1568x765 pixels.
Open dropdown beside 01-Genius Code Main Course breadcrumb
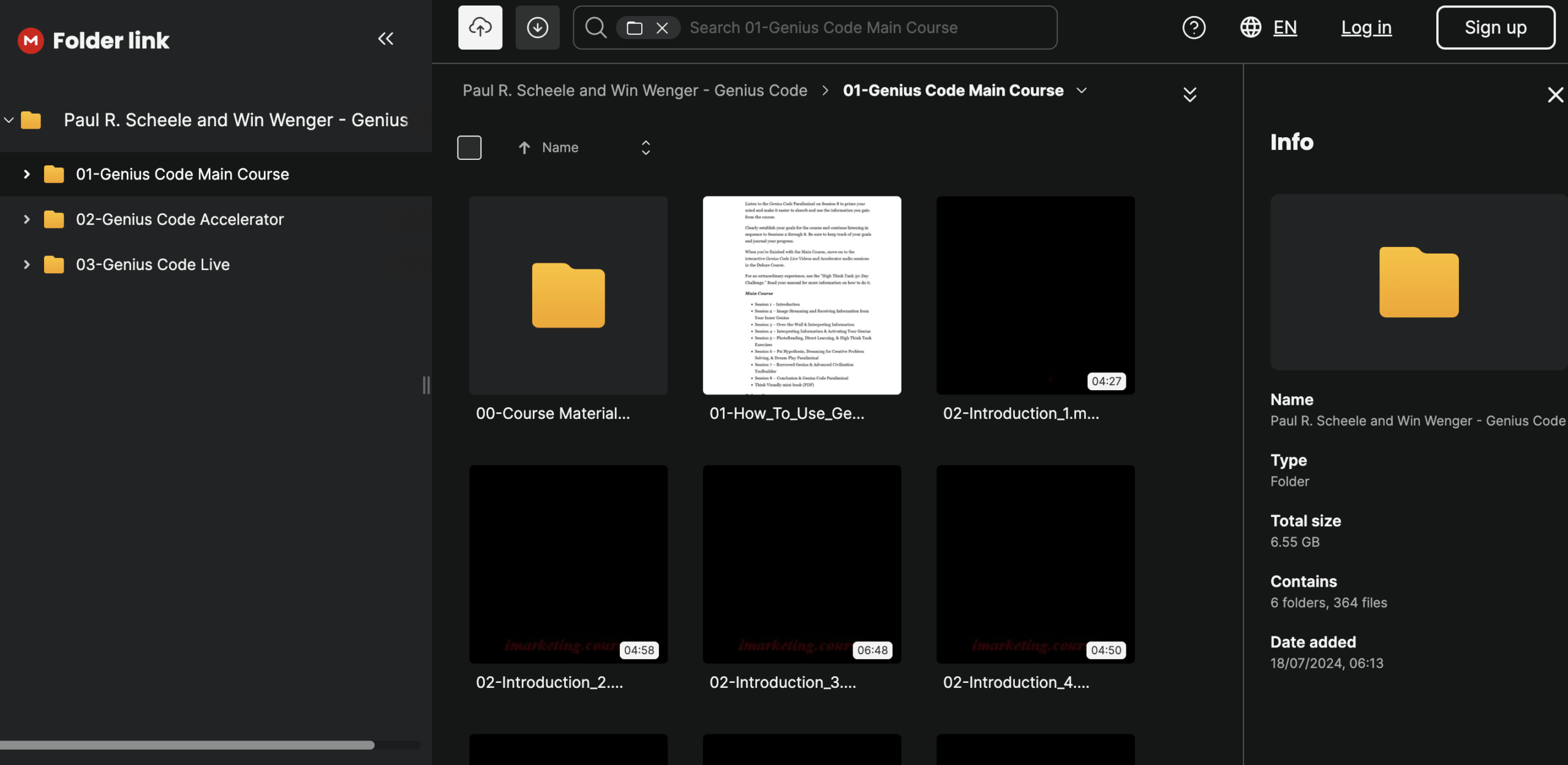1082,91
